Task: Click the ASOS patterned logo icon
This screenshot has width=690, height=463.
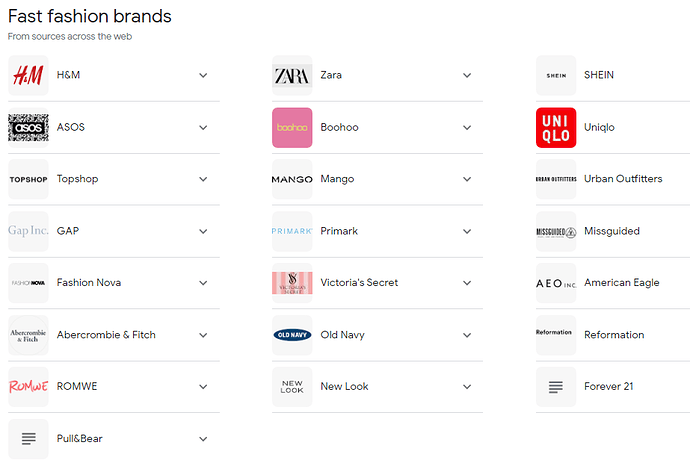Action: pos(28,127)
